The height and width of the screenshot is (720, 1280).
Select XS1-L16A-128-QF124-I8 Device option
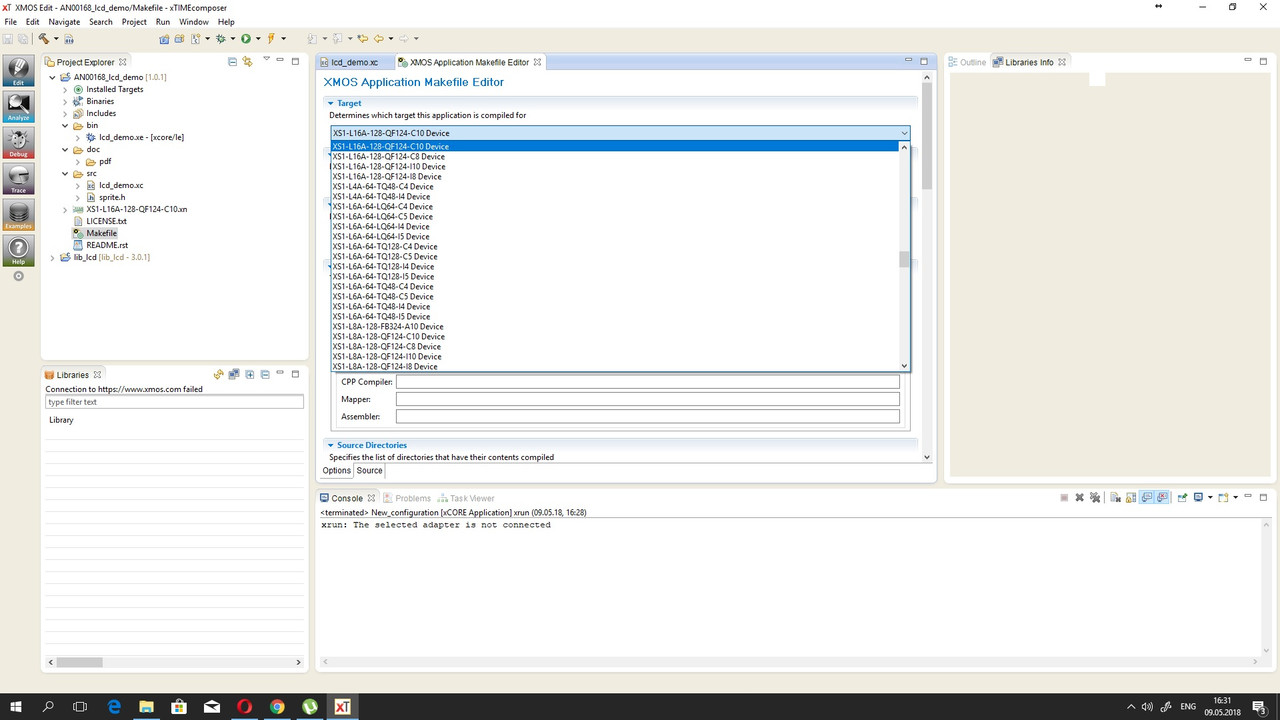387,176
